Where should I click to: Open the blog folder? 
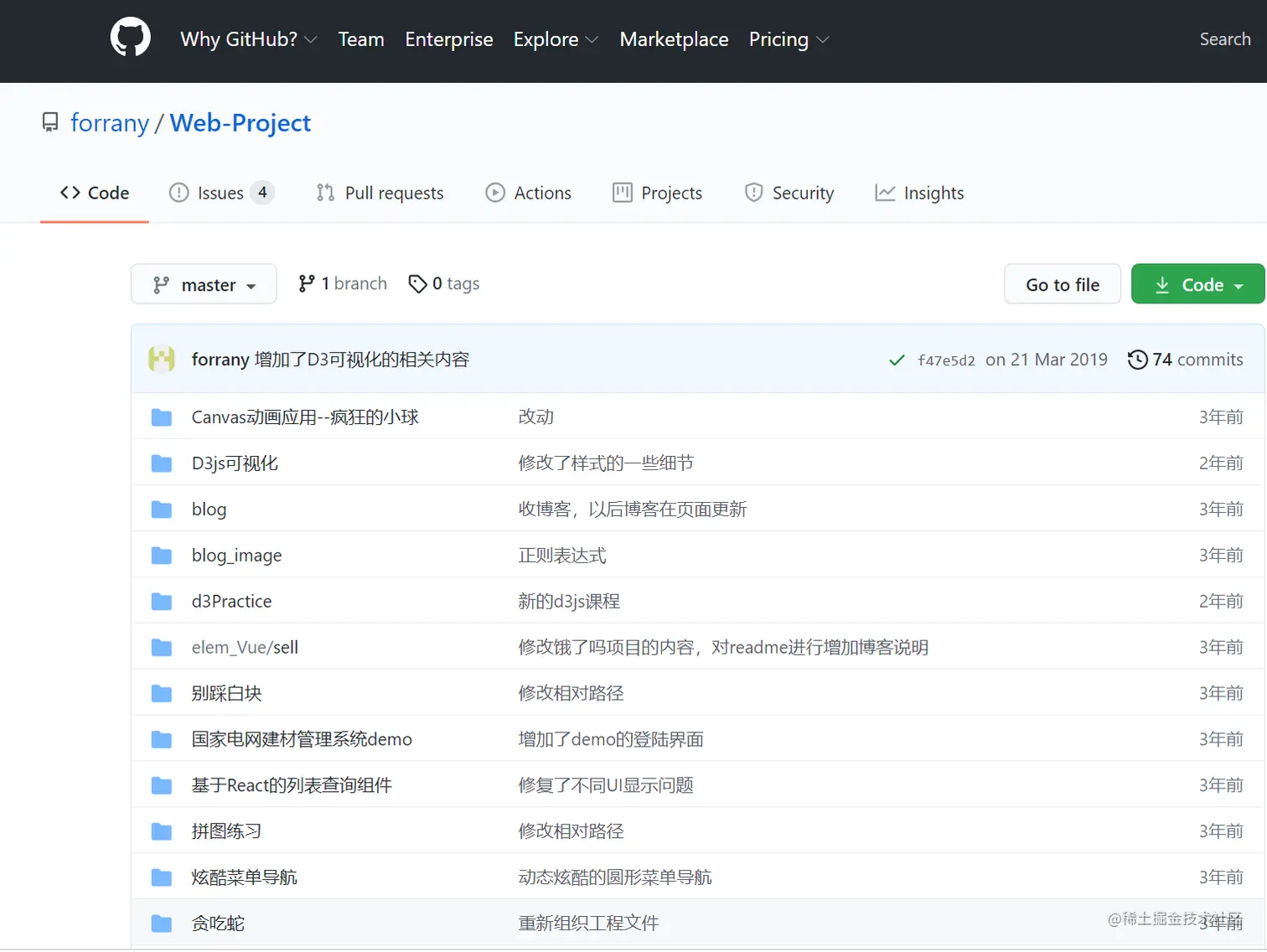pos(209,510)
